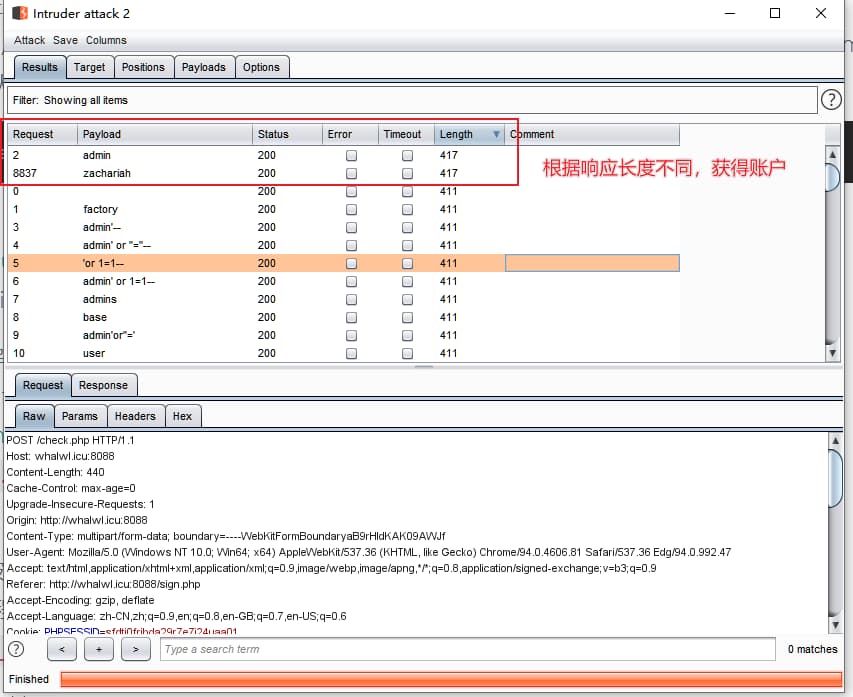Switch to the Positions tab

pos(144,67)
